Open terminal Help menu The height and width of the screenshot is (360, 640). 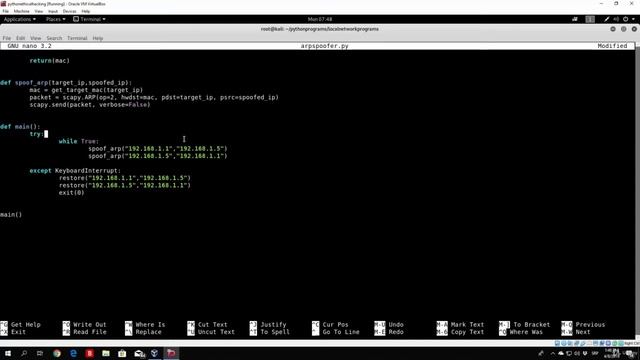click(x=98, y=38)
